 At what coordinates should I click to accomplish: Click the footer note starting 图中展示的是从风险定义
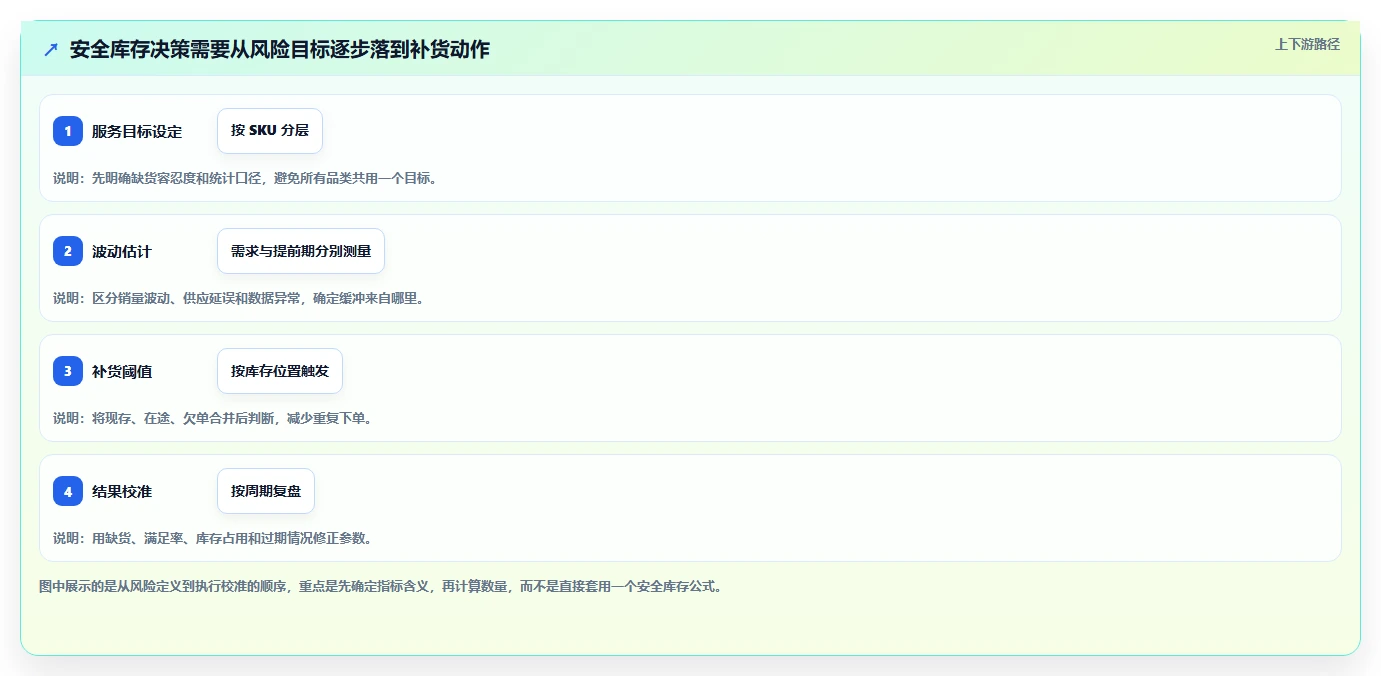click(x=381, y=586)
